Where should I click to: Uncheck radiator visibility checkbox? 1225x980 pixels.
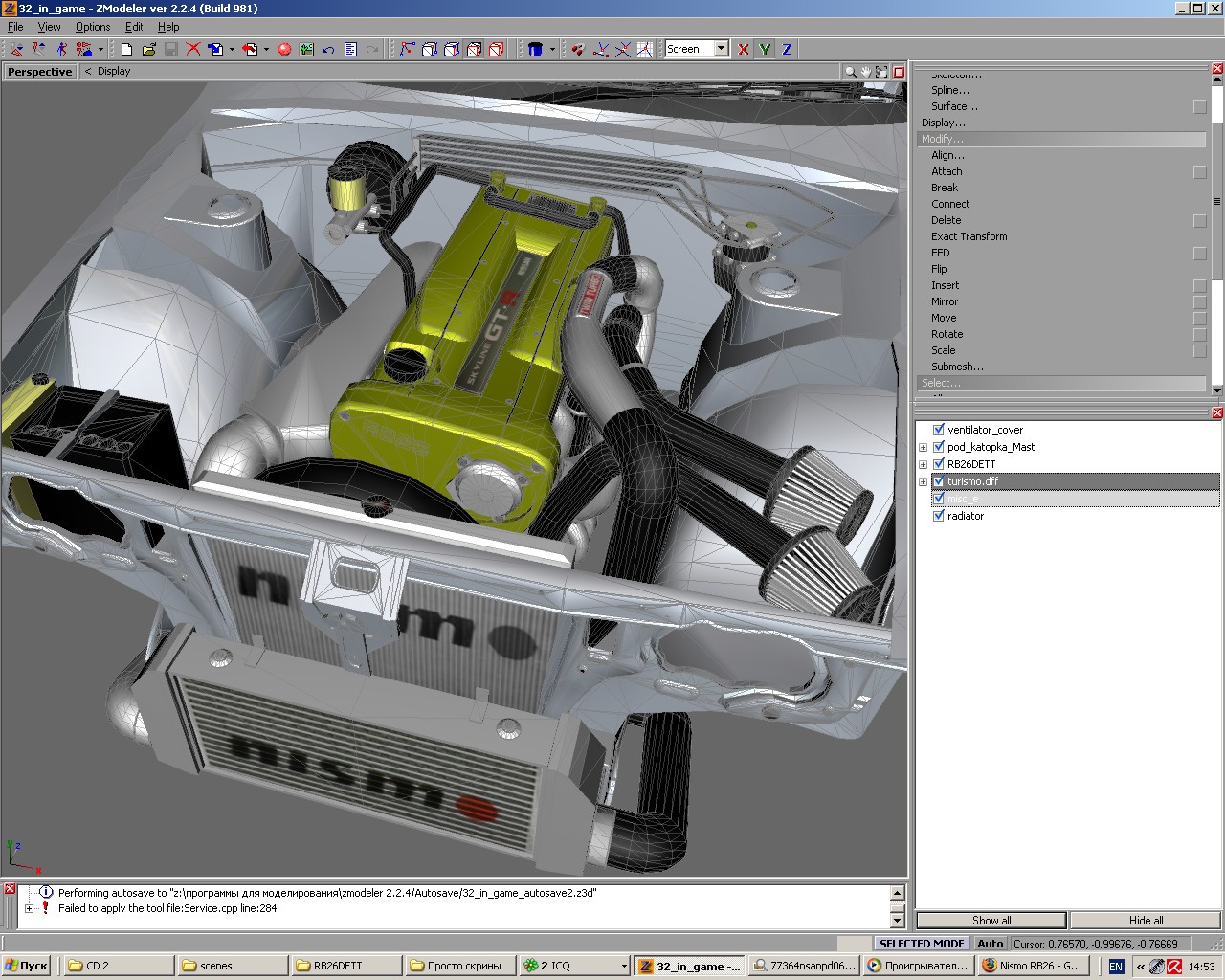point(939,516)
